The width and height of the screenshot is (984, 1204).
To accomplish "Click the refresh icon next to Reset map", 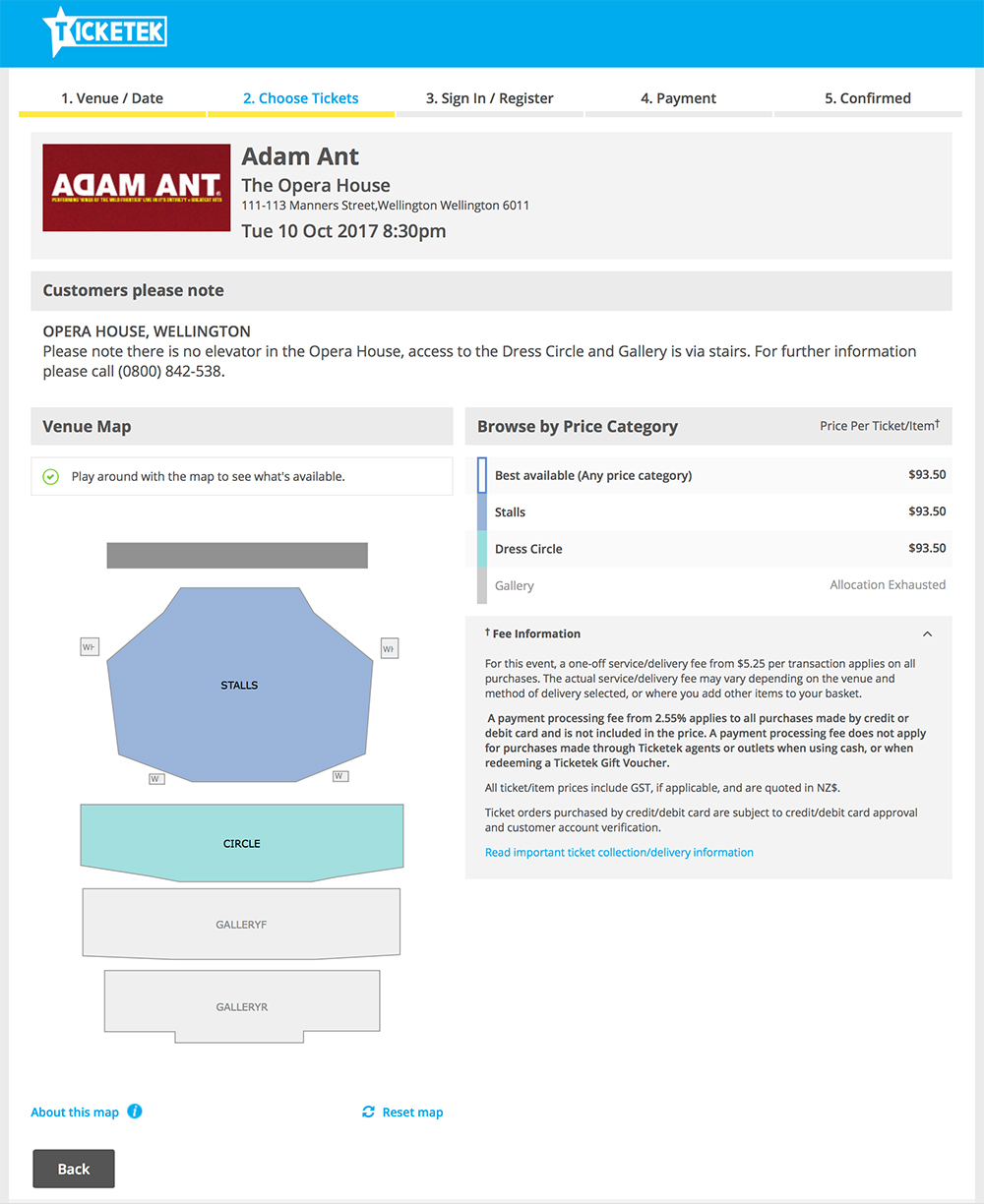I will click(368, 1112).
